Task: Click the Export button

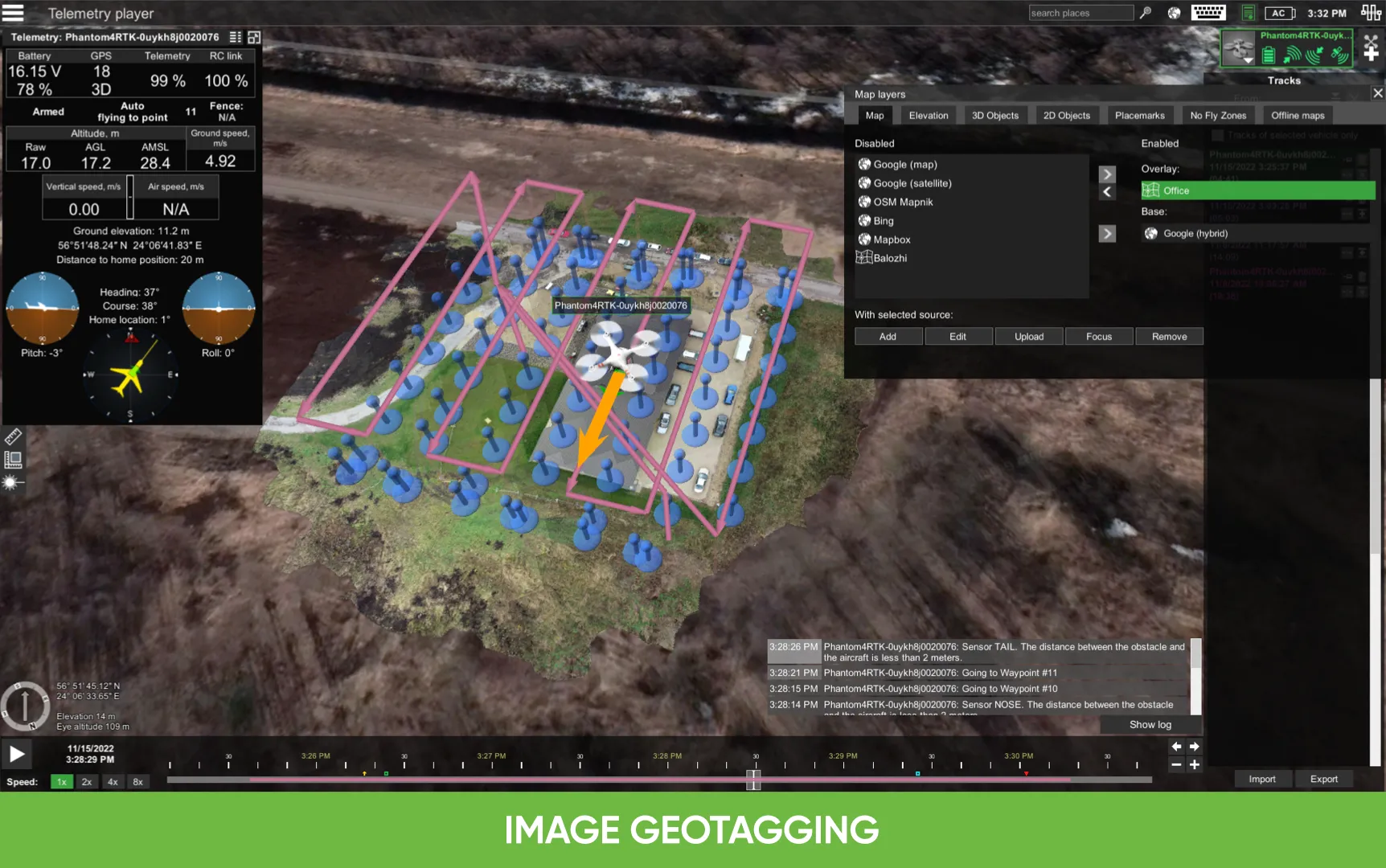Action: 1323,779
